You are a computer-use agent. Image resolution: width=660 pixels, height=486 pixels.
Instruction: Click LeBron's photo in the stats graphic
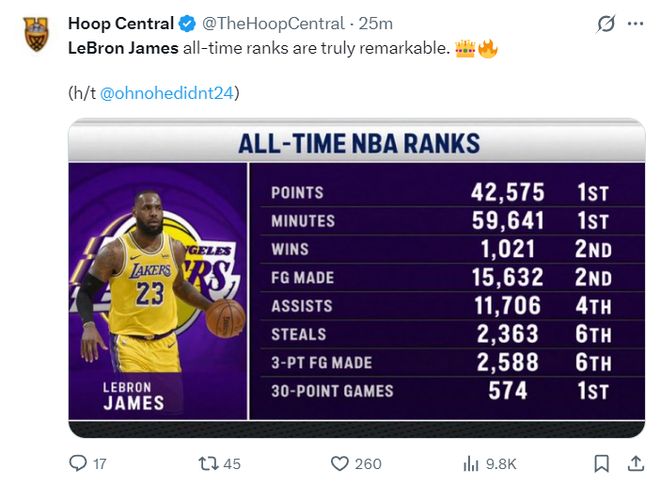pyautogui.click(x=158, y=290)
